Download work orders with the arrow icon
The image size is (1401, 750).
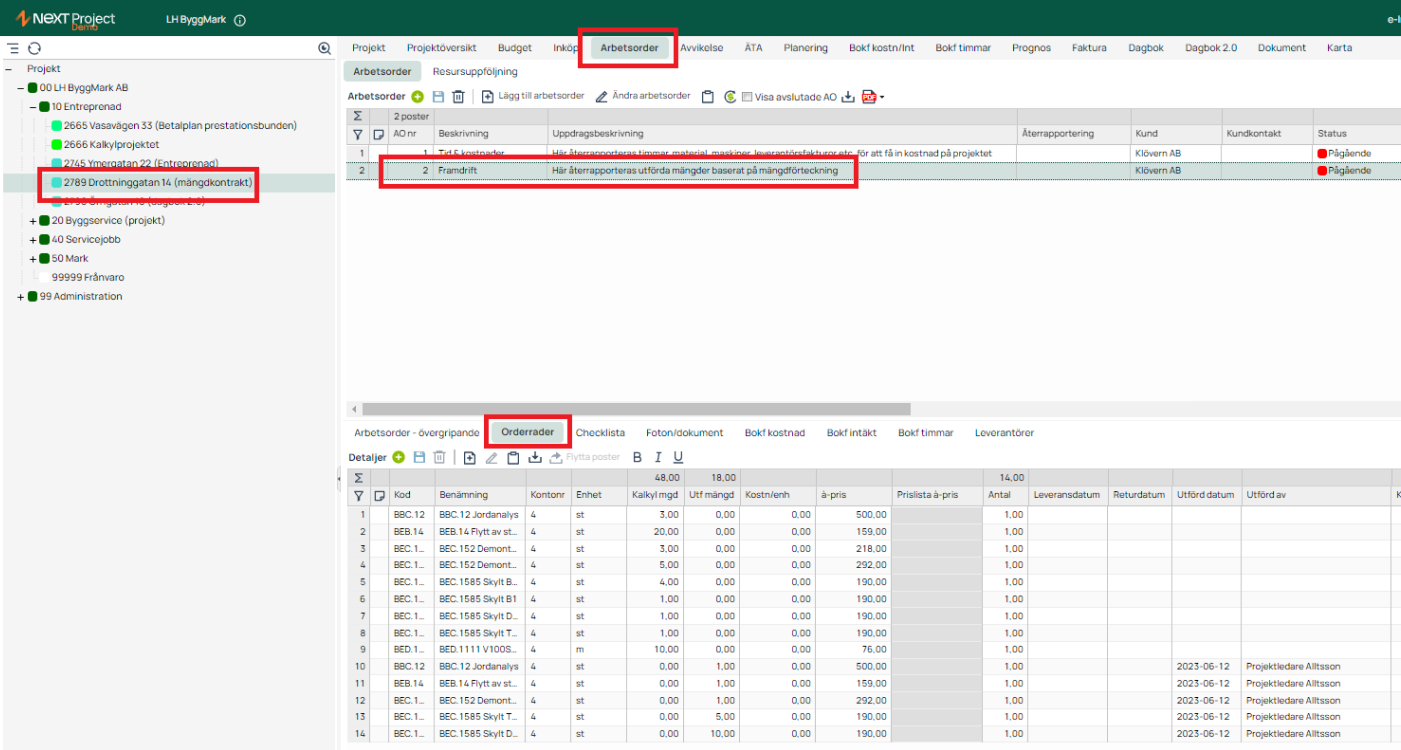[848, 97]
